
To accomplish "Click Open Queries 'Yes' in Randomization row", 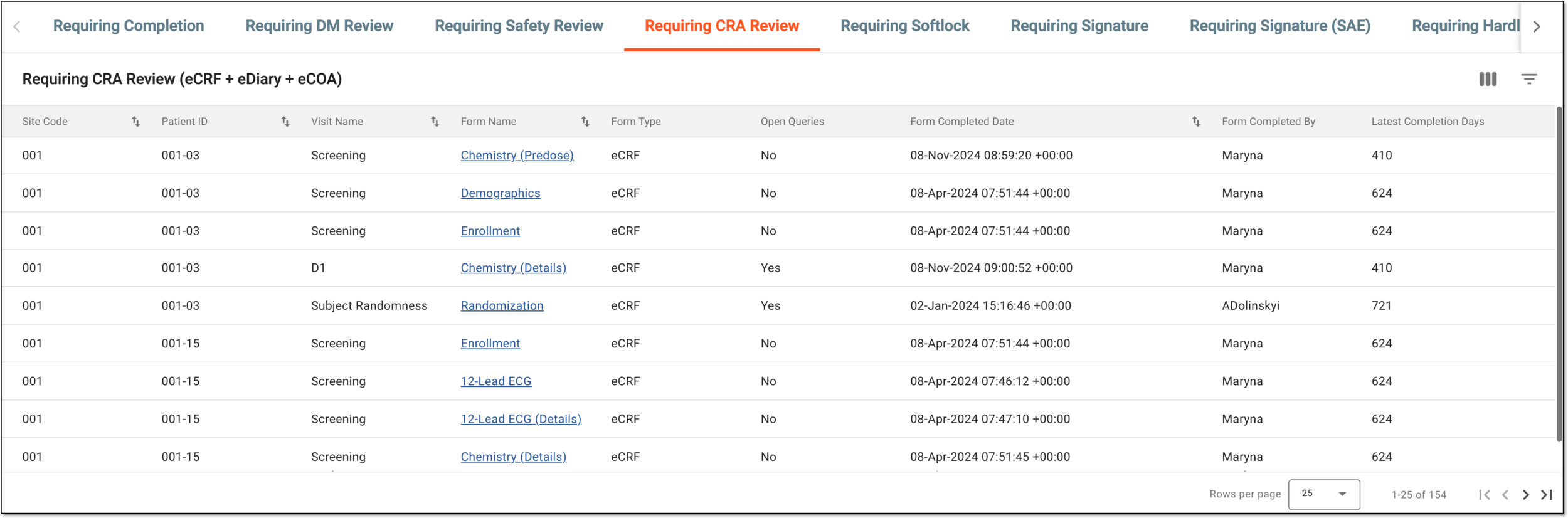I will pyautogui.click(x=770, y=305).
